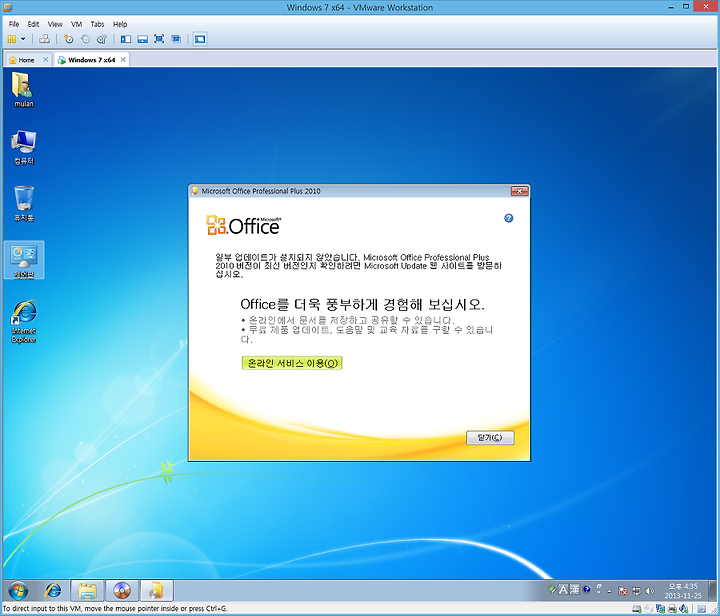720x616 pixels.
Task: Click the volume speaker tray icon
Action: pos(650,591)
